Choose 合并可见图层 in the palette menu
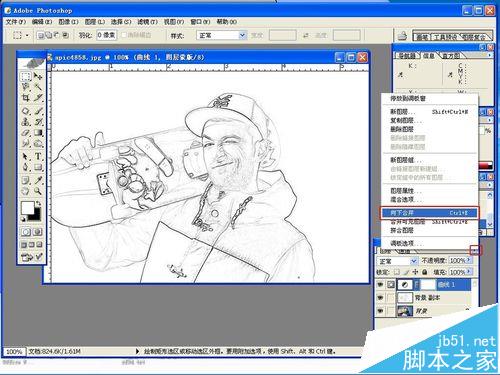Viewport: 500px width, 375px height. click(429, 222)
